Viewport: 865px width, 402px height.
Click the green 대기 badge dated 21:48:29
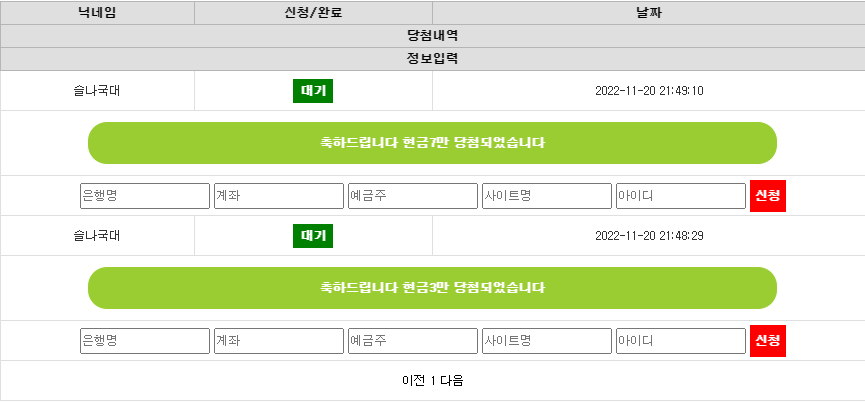[x=313, y=236]
